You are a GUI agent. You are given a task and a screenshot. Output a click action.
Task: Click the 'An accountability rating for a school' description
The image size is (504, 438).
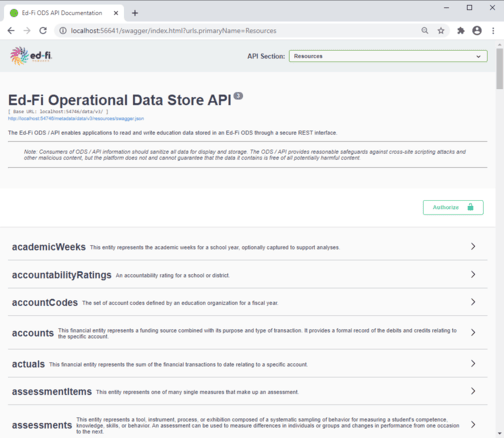(173, 275)
